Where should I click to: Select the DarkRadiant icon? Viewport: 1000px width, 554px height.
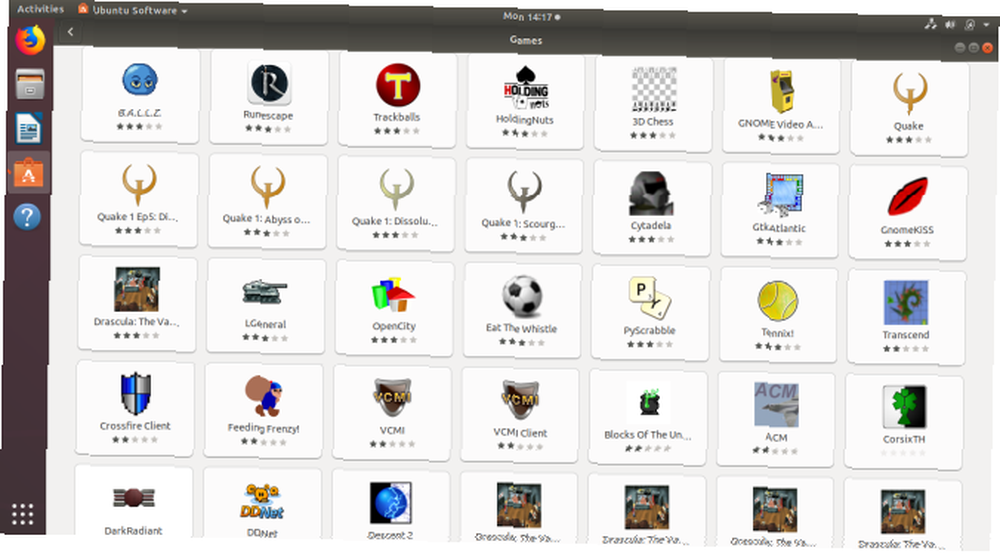click(134, 497)
